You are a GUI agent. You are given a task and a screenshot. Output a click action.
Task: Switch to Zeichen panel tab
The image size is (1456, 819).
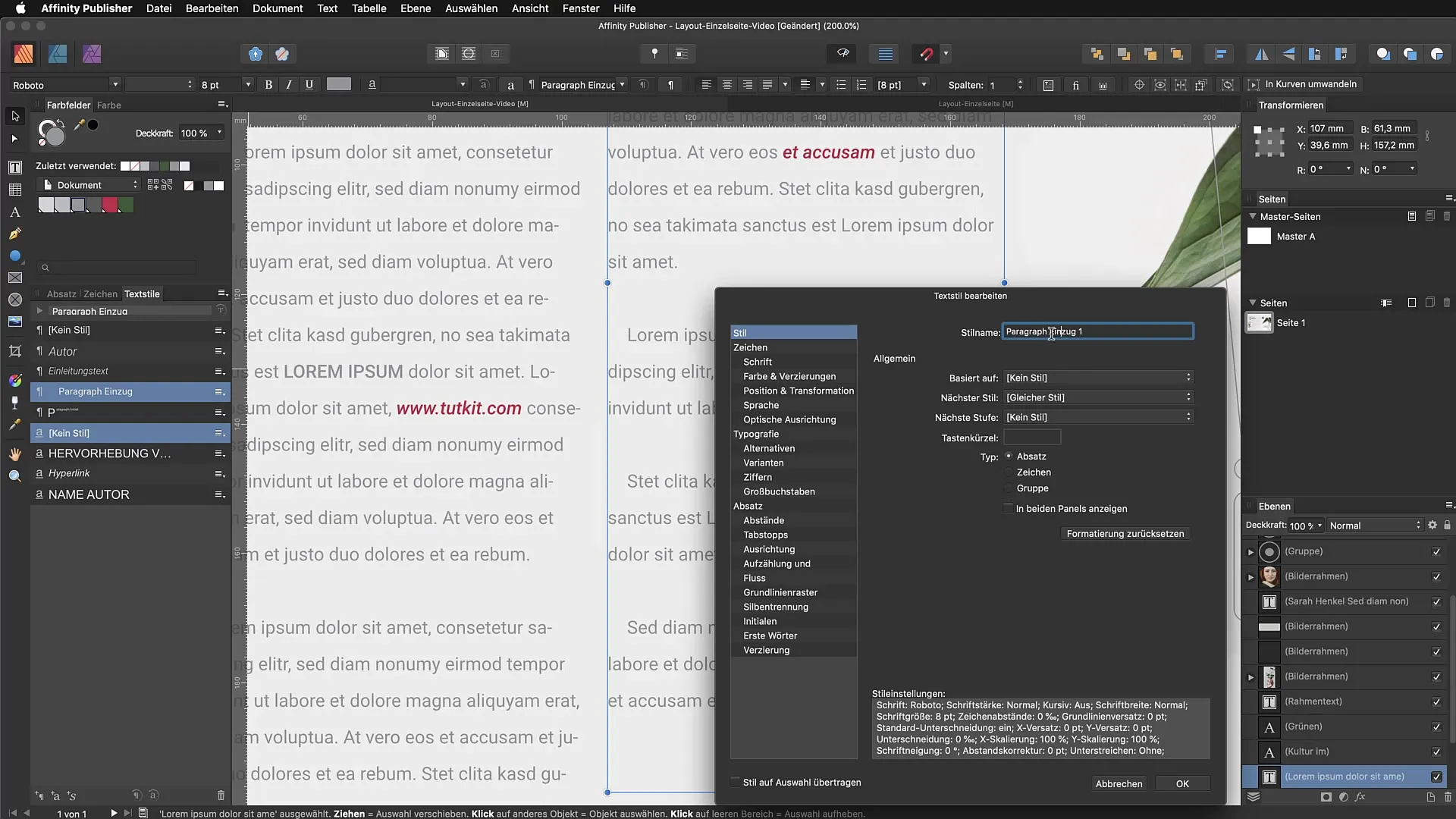pyautogui.click(x=100, y=293)
